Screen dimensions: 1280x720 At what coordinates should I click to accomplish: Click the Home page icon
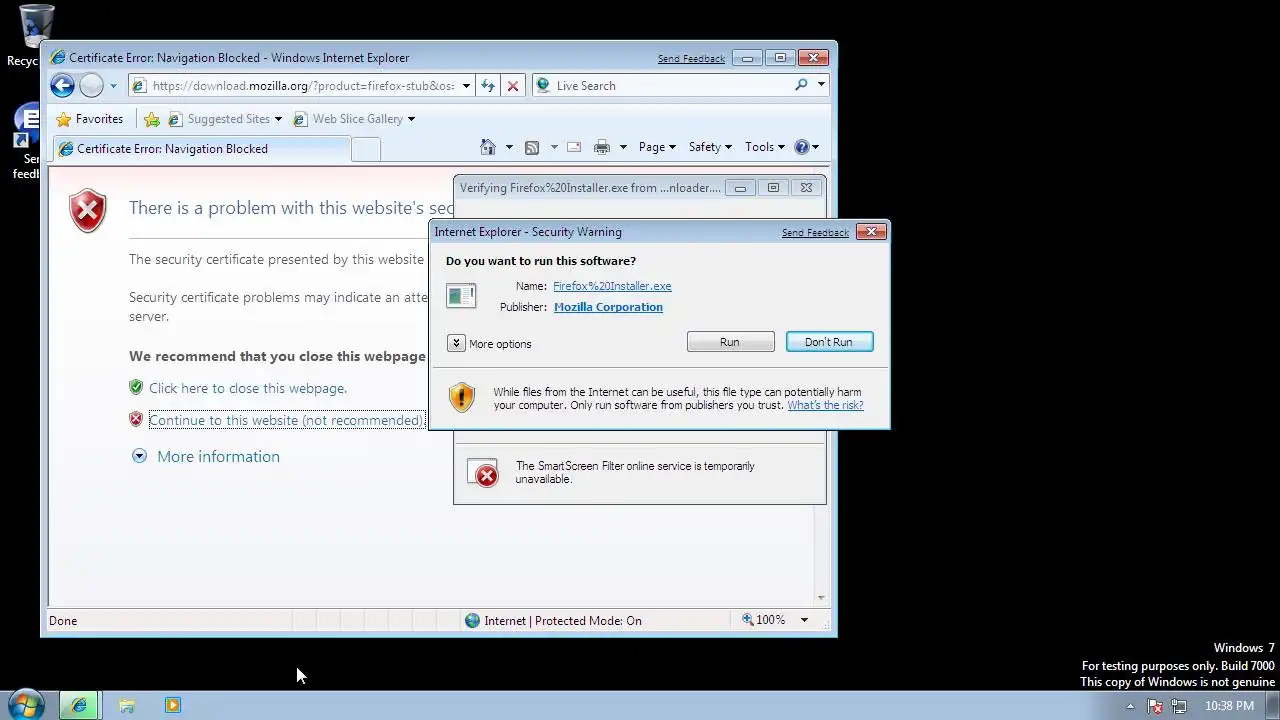click(488, 147)
